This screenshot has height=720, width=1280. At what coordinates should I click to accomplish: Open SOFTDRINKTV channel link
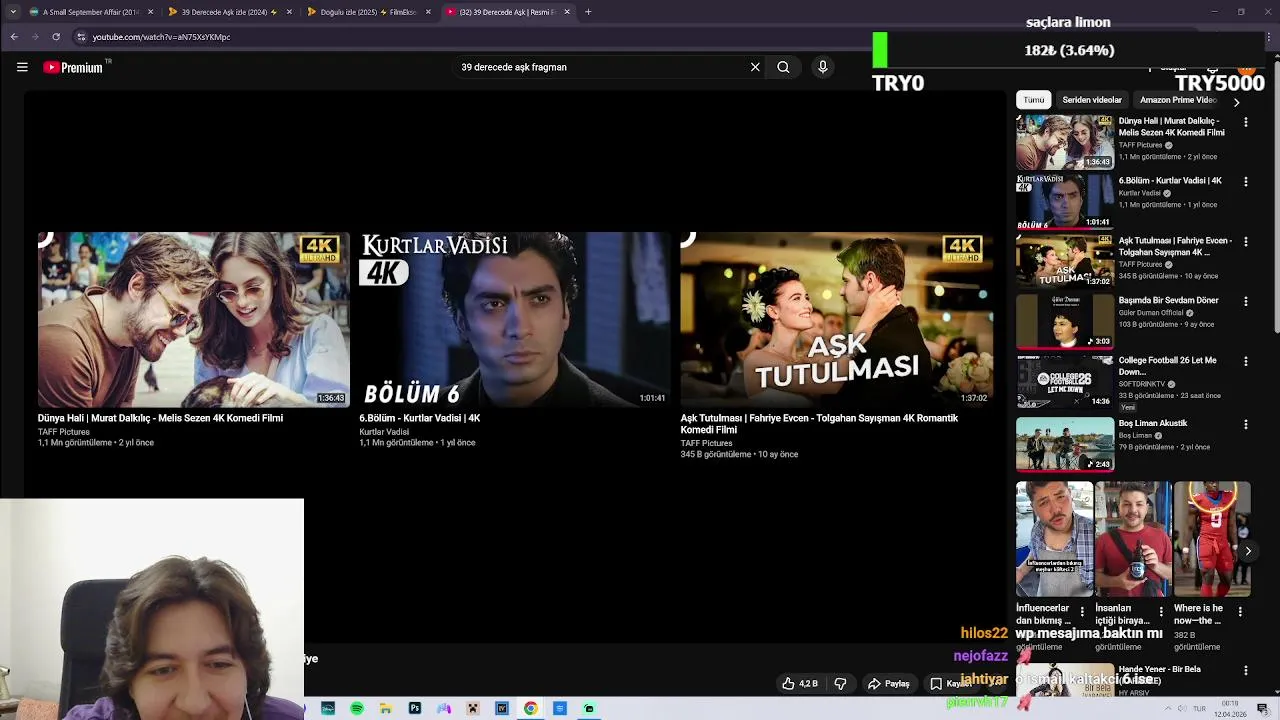tap(1142, 384)
